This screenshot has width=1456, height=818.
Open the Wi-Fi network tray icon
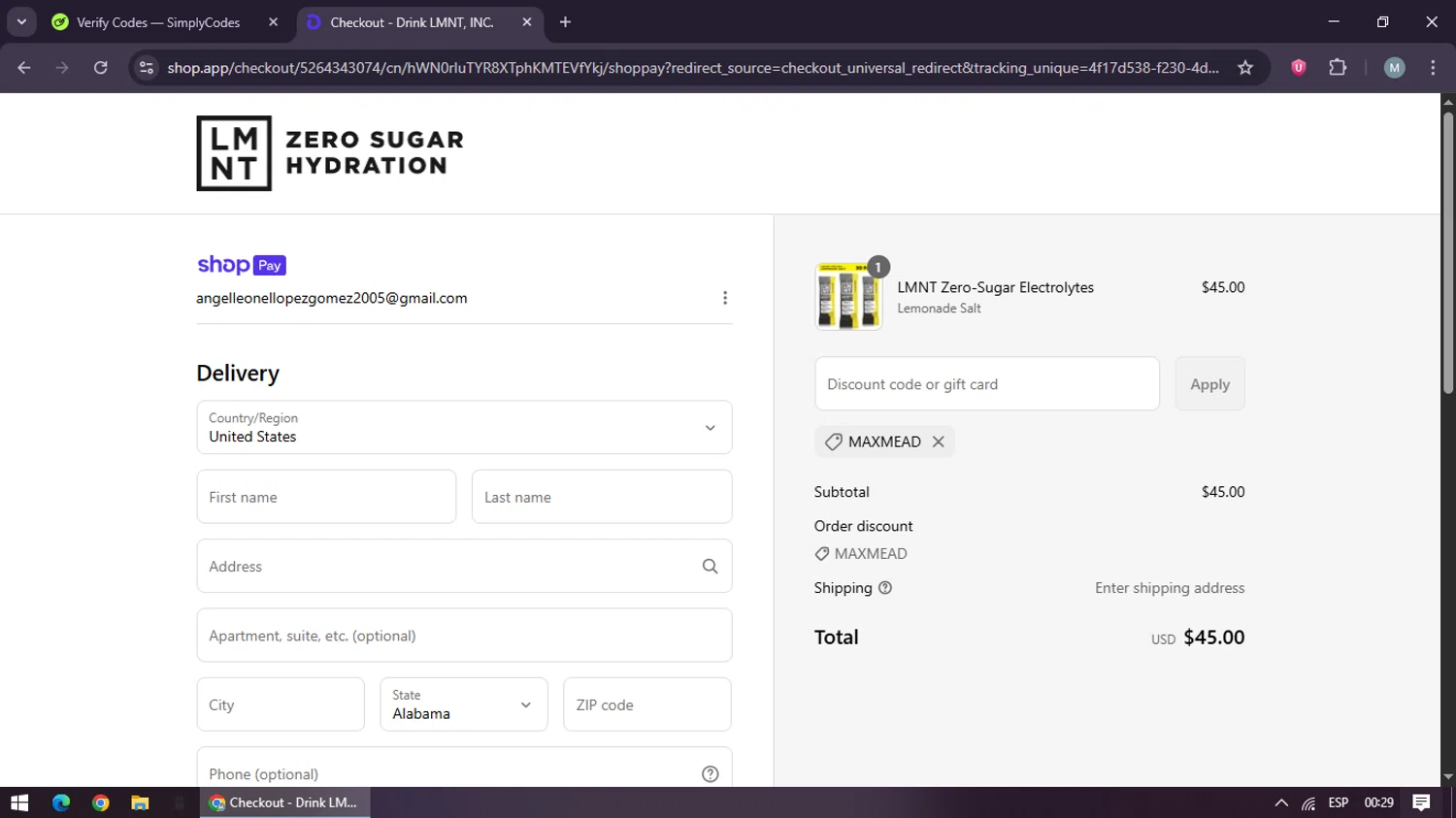pos(1308,803)
